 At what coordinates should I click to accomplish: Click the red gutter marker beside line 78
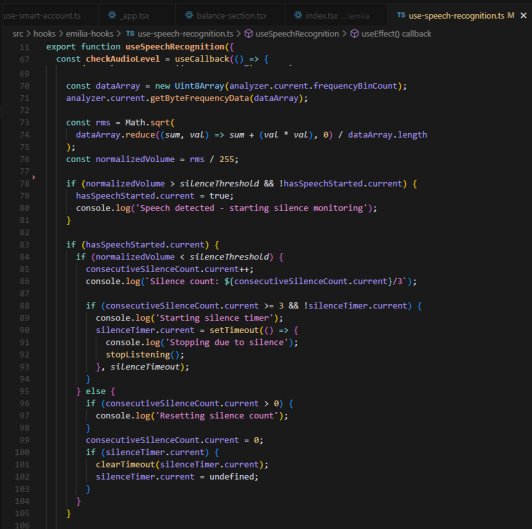pyautogui.click(x=34, y=177)
